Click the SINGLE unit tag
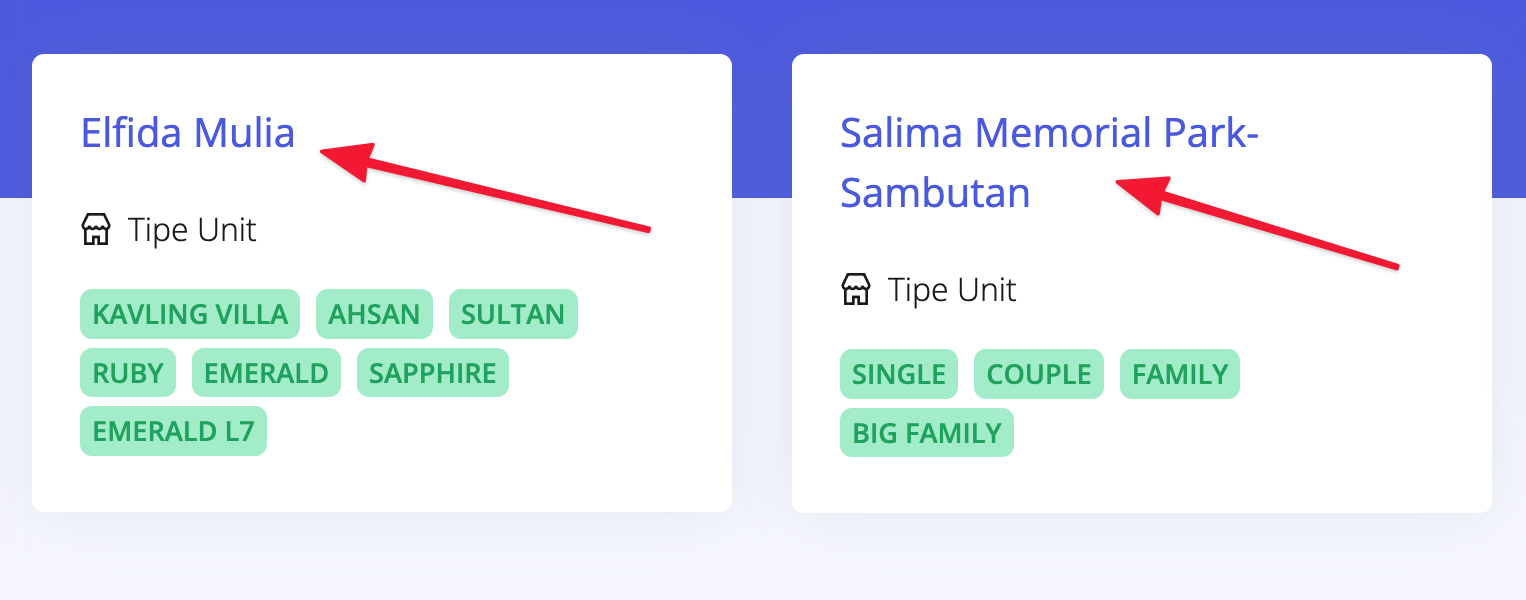 point(898,374)
